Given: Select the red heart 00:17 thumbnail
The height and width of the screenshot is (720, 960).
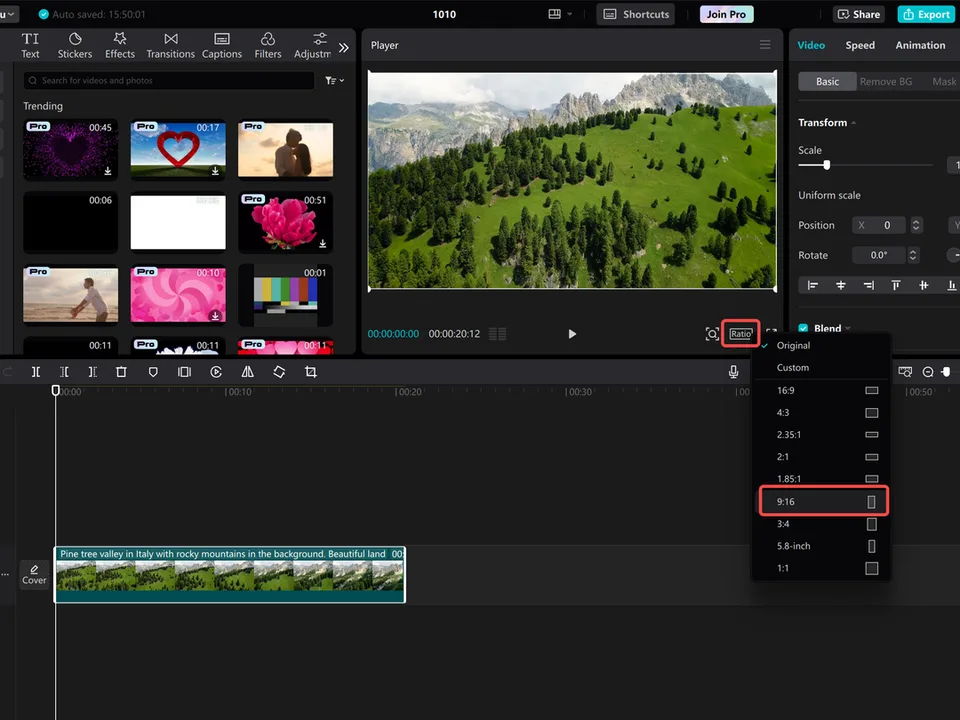Looking at the screenshot, I should point(178,149).
